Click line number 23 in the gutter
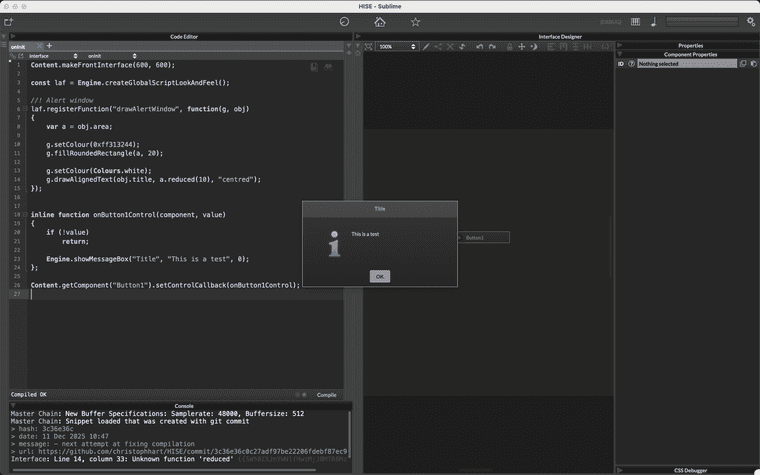This screenshot has width=760, height=475. [x=17, y=259]
